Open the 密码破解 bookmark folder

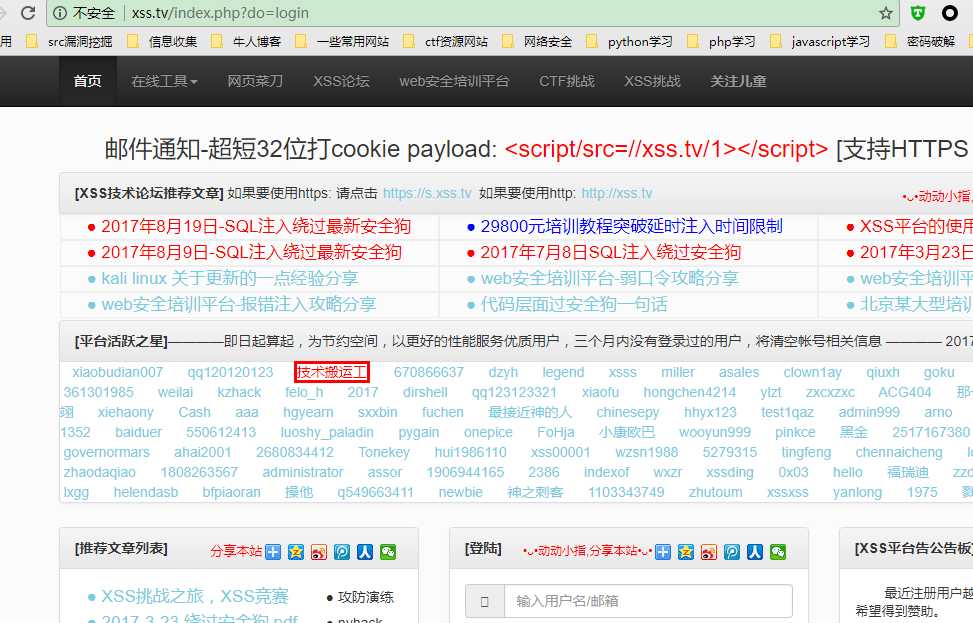pyautogui.click(x=920, y=42)
